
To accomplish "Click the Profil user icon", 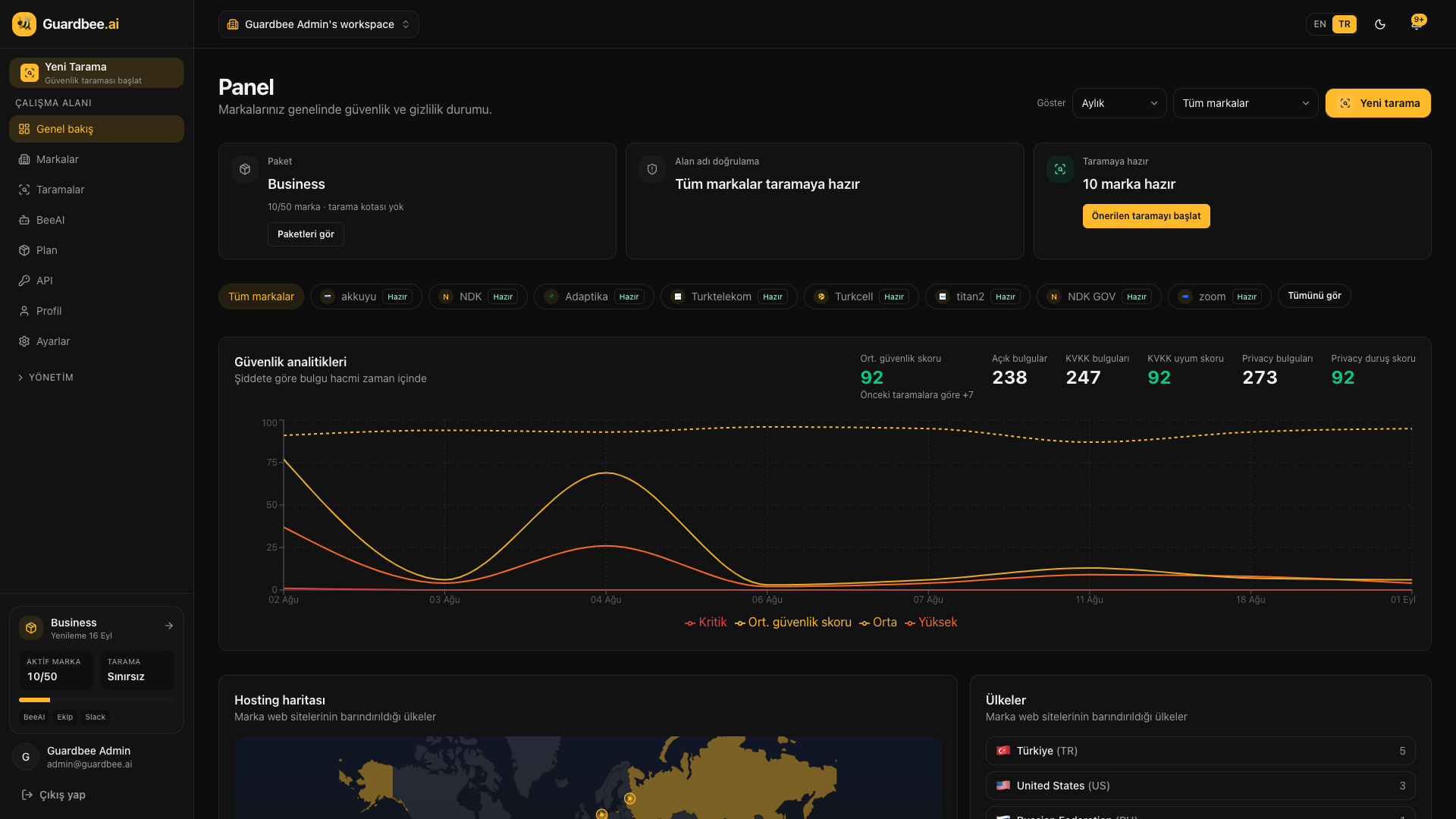I will coord(24,311).
